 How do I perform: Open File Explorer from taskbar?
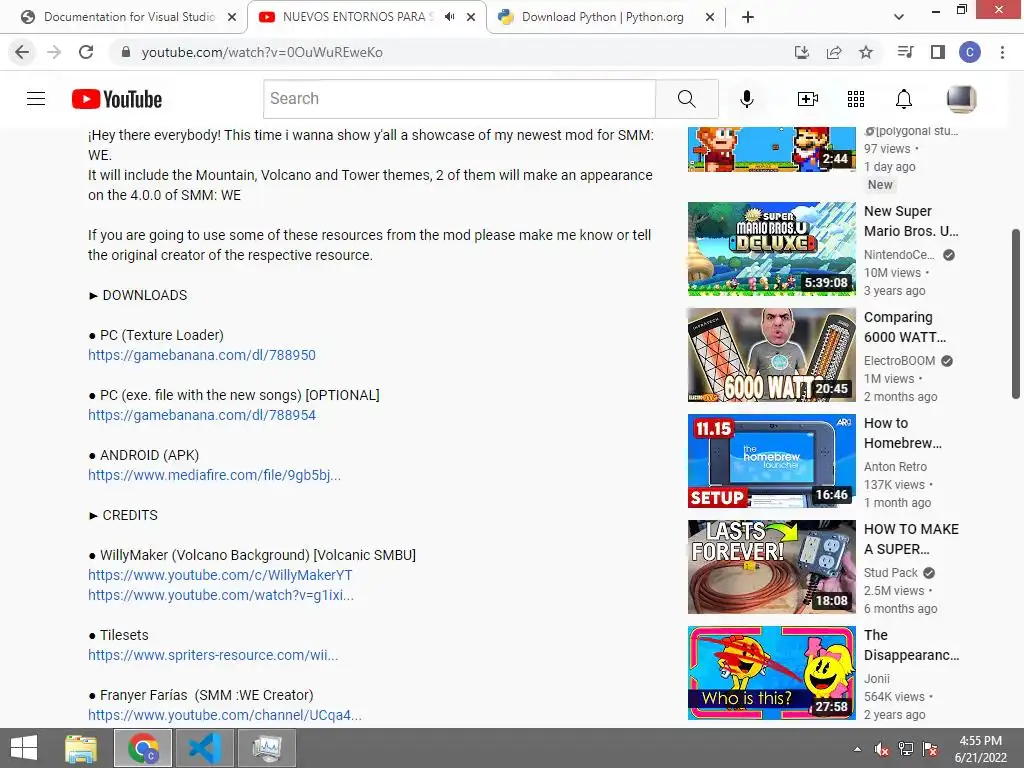pyautogui.click(x=81, y=748)
